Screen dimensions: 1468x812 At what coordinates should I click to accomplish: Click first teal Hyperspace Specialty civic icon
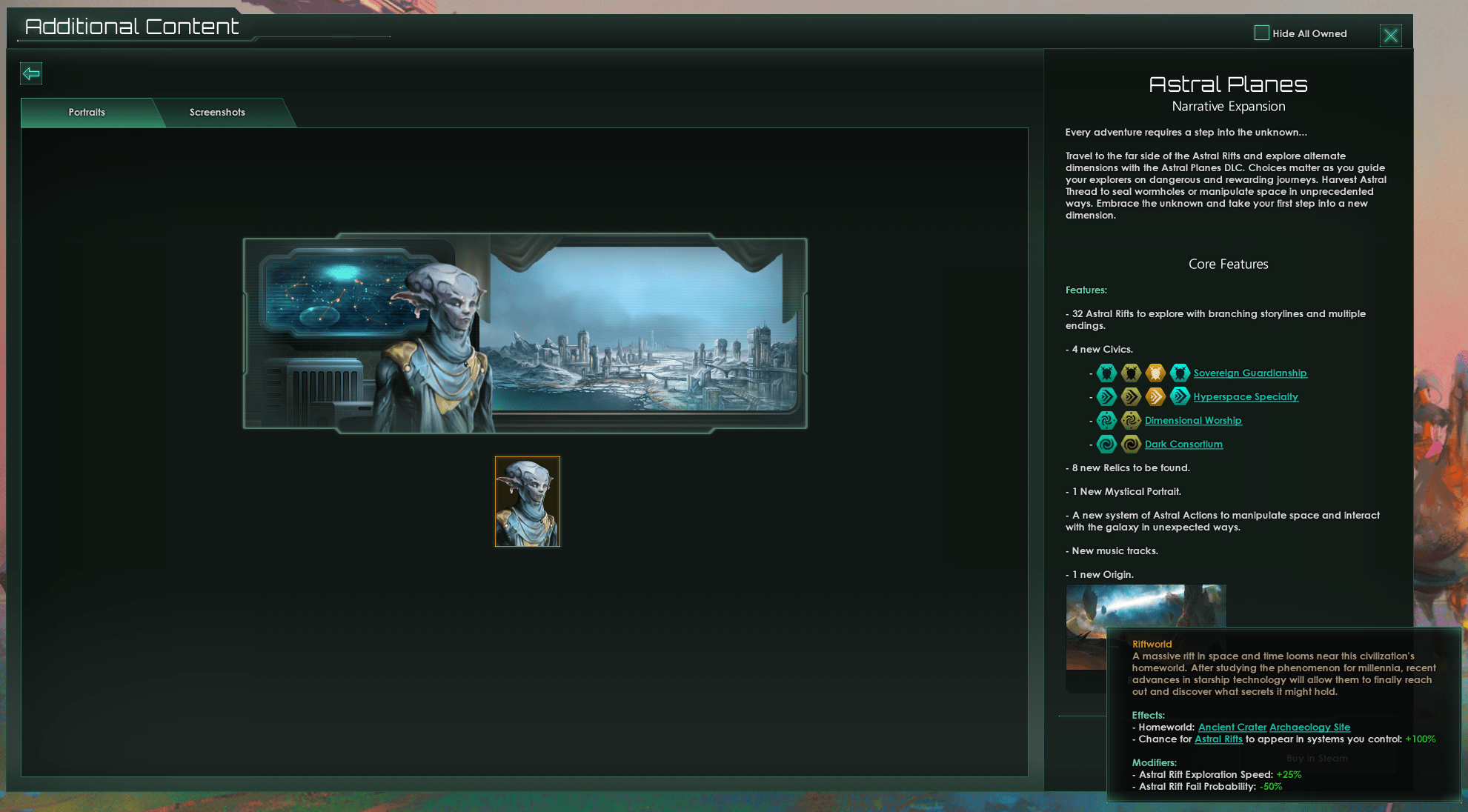click(x=1106, y=396)
